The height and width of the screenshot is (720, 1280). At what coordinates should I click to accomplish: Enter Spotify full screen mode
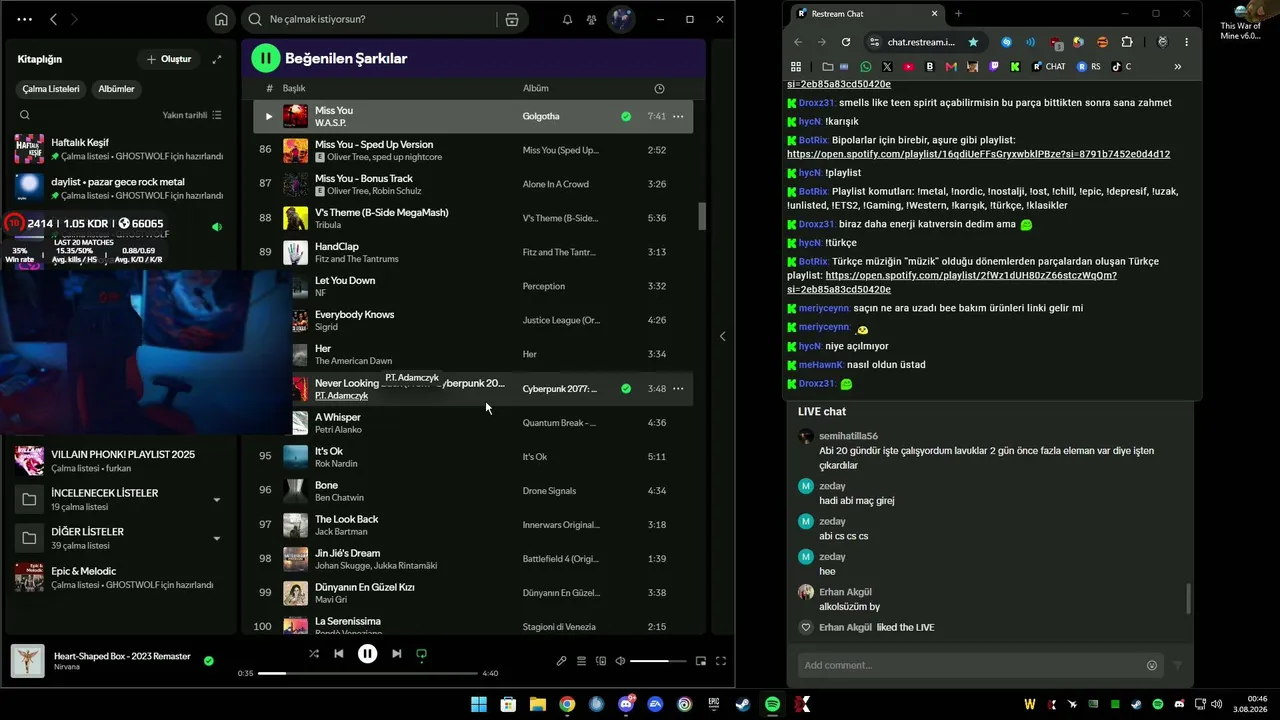tap(721, 661)
